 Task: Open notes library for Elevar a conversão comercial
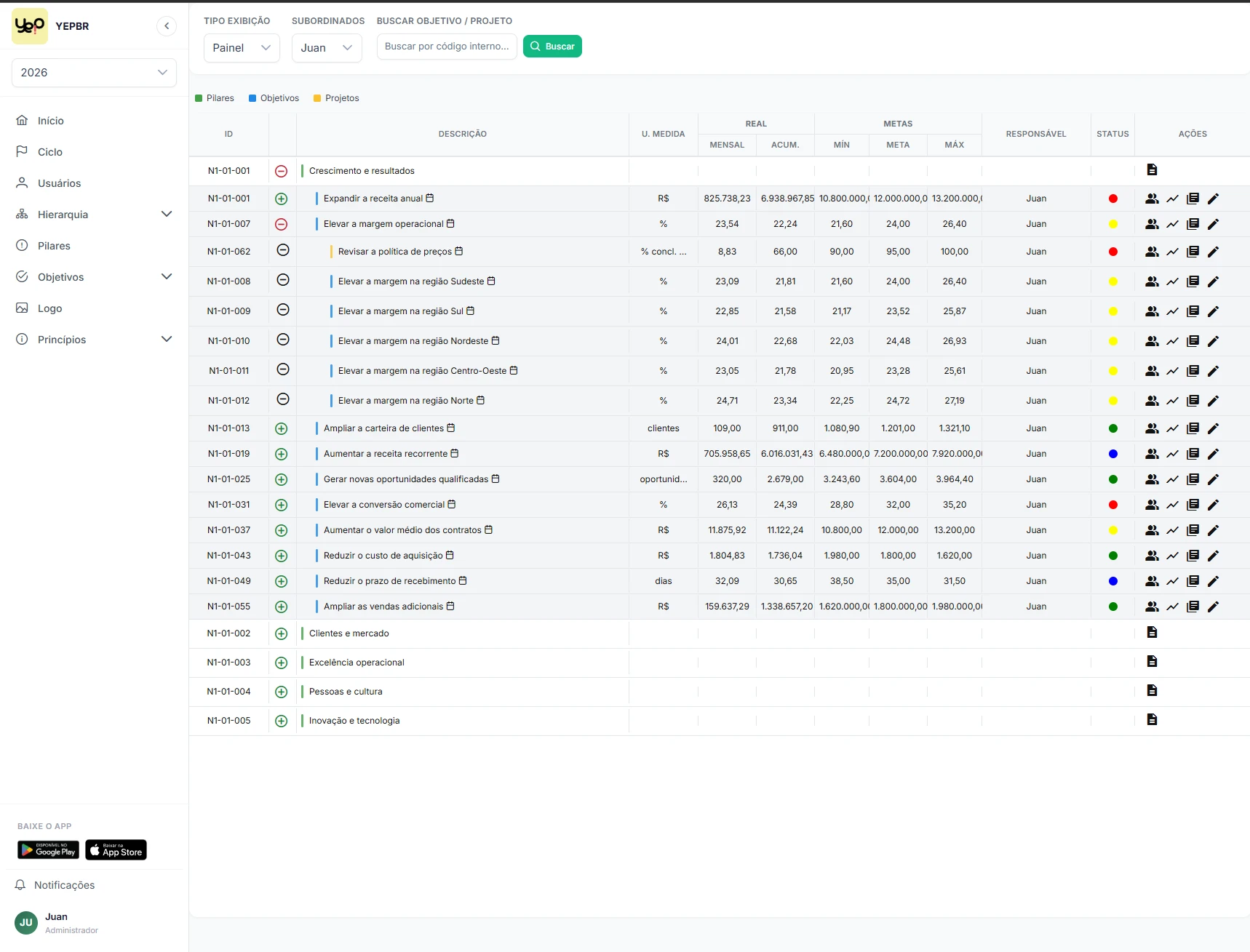click(x=1193, y=505)
